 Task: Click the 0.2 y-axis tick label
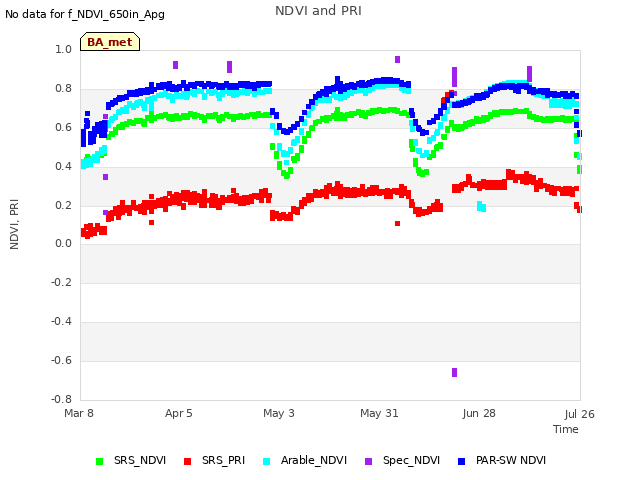click(63, 205)
